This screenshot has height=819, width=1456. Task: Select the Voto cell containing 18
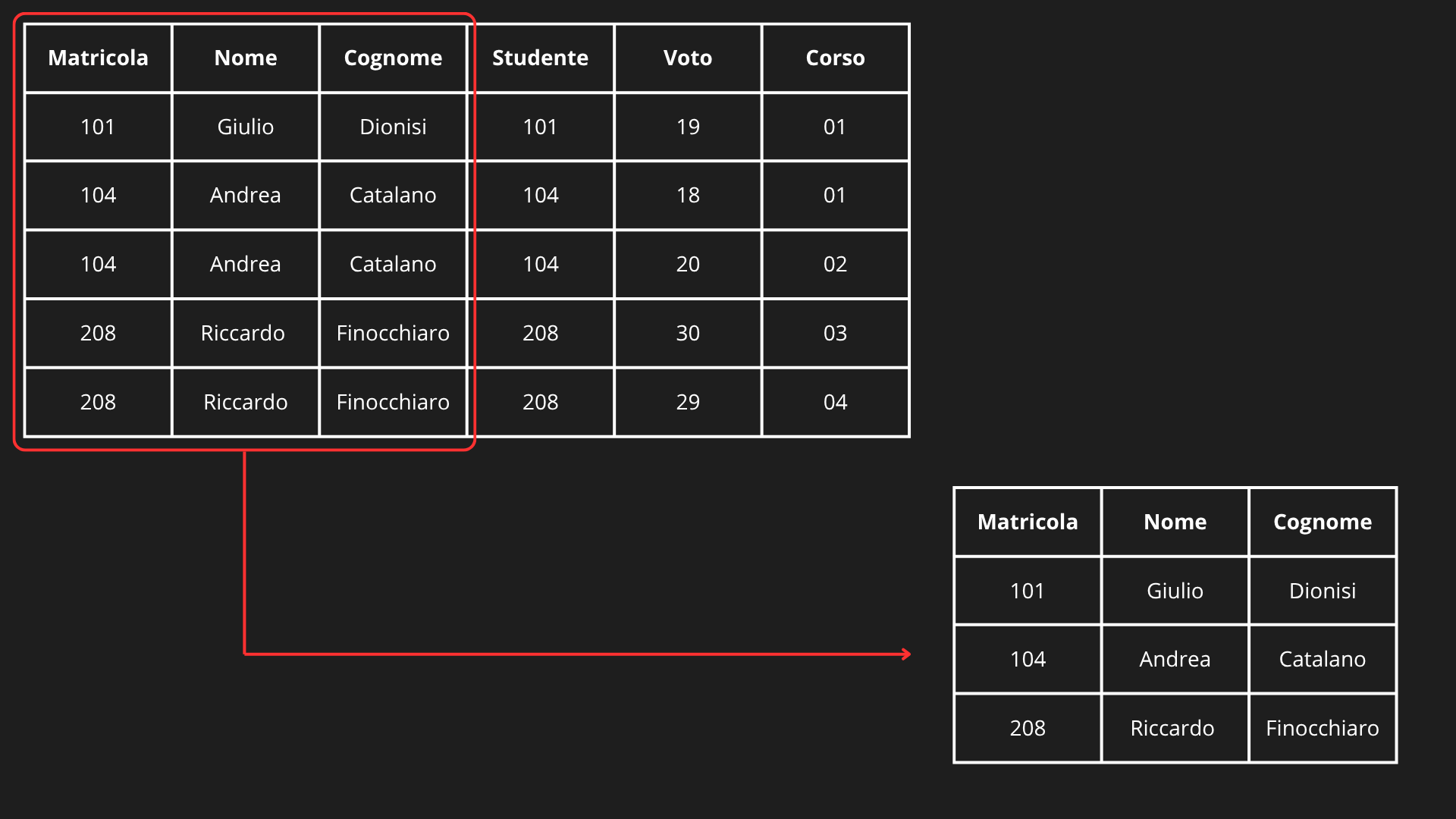click(688, 195)
